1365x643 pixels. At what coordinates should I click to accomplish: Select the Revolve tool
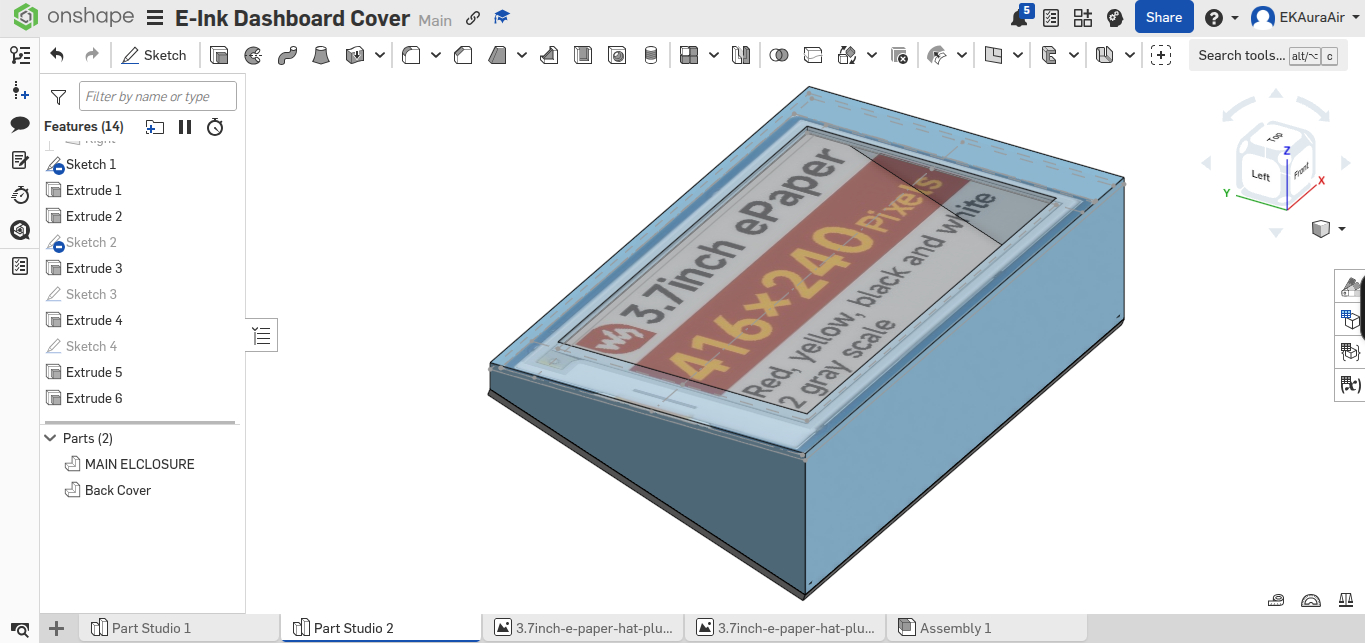click(x=253, y=55)
